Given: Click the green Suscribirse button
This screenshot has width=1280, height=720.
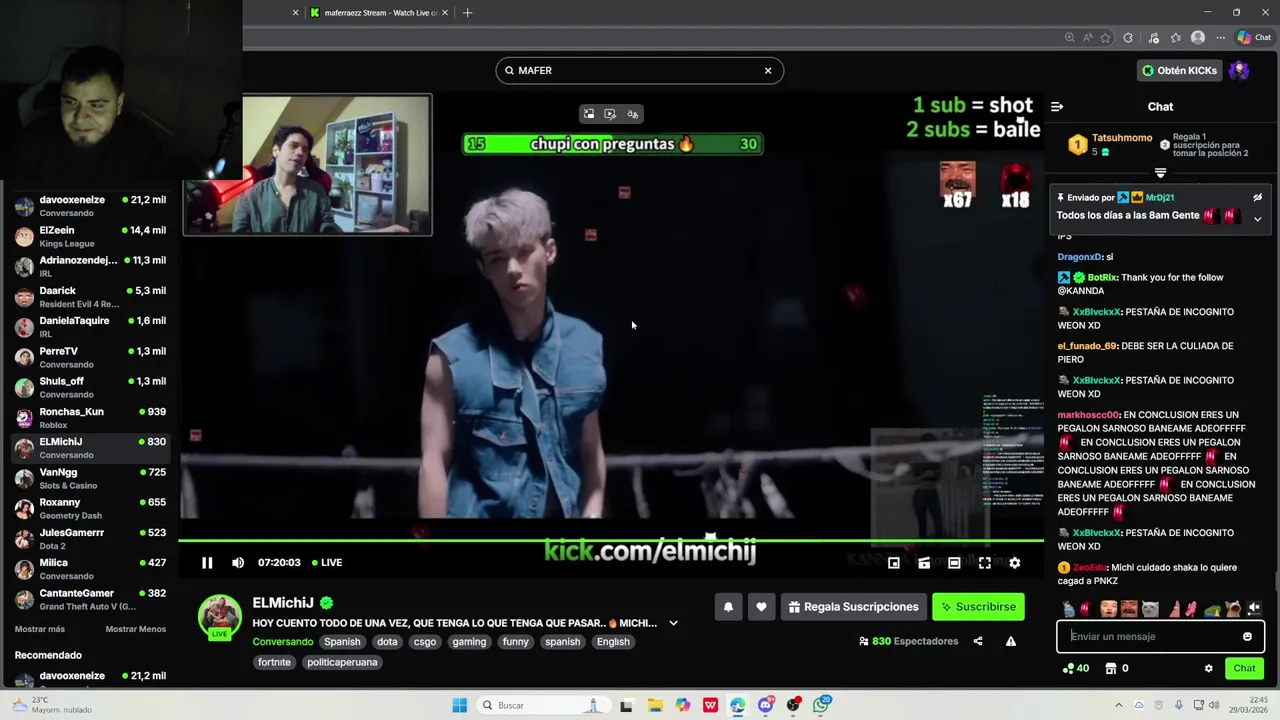Looking at the screenshot, I should click(978, 607).
